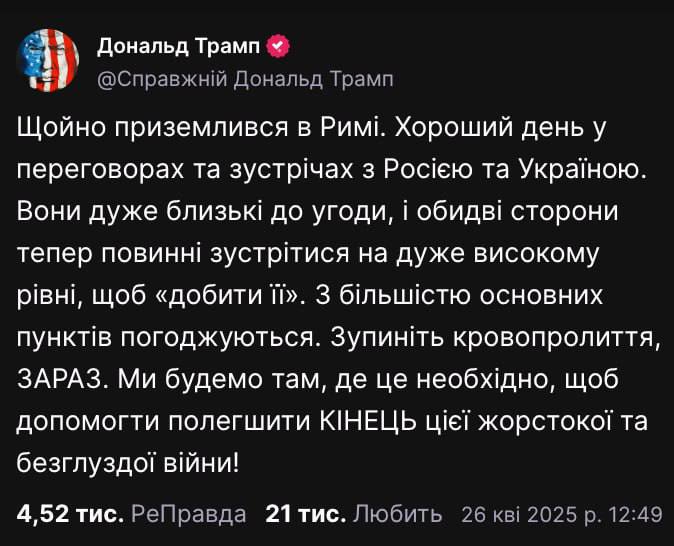This screenshot has height=546, width=674.
Task: Click the phrase безглуздої війни! at end
Action: (x=128, y=463)
